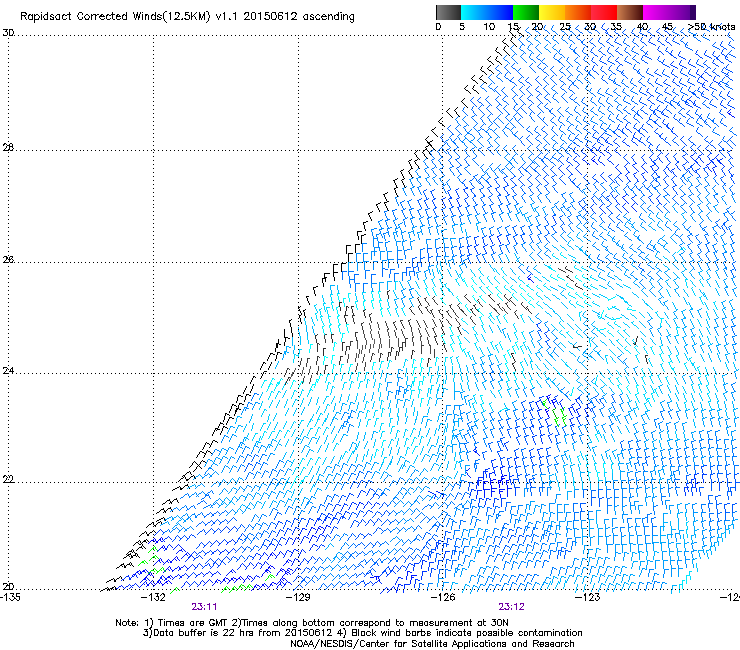Click the purple 23:12 time label
740x650 pixels.
(x=512, y=607)
